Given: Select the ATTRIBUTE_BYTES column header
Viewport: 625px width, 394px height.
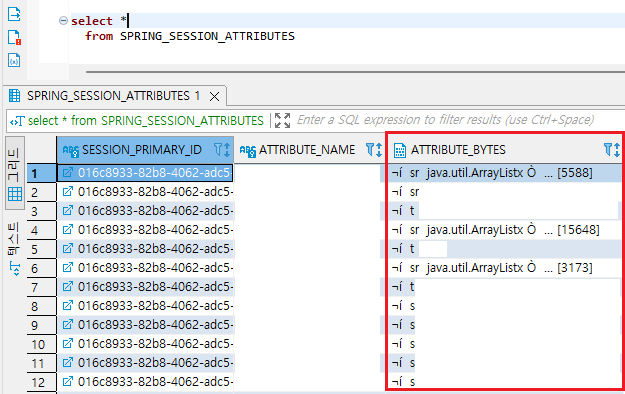Looking at the screenshot, I should [505, 150].
